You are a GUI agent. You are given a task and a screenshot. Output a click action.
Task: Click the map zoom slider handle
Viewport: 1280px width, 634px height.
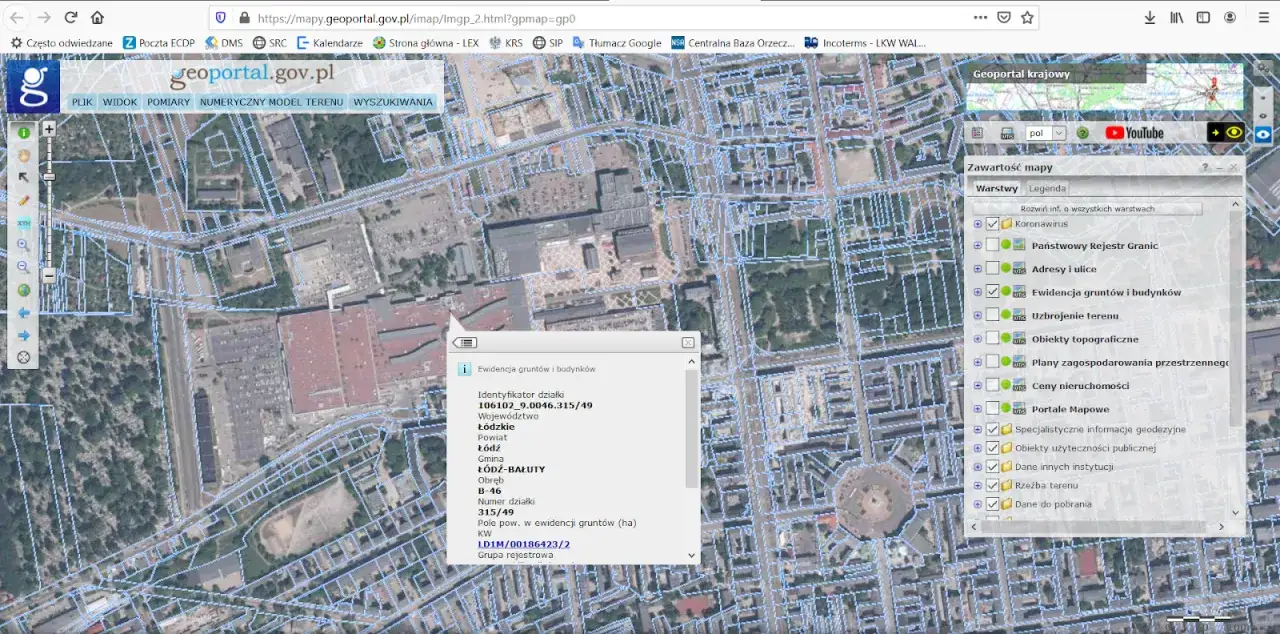48,177
